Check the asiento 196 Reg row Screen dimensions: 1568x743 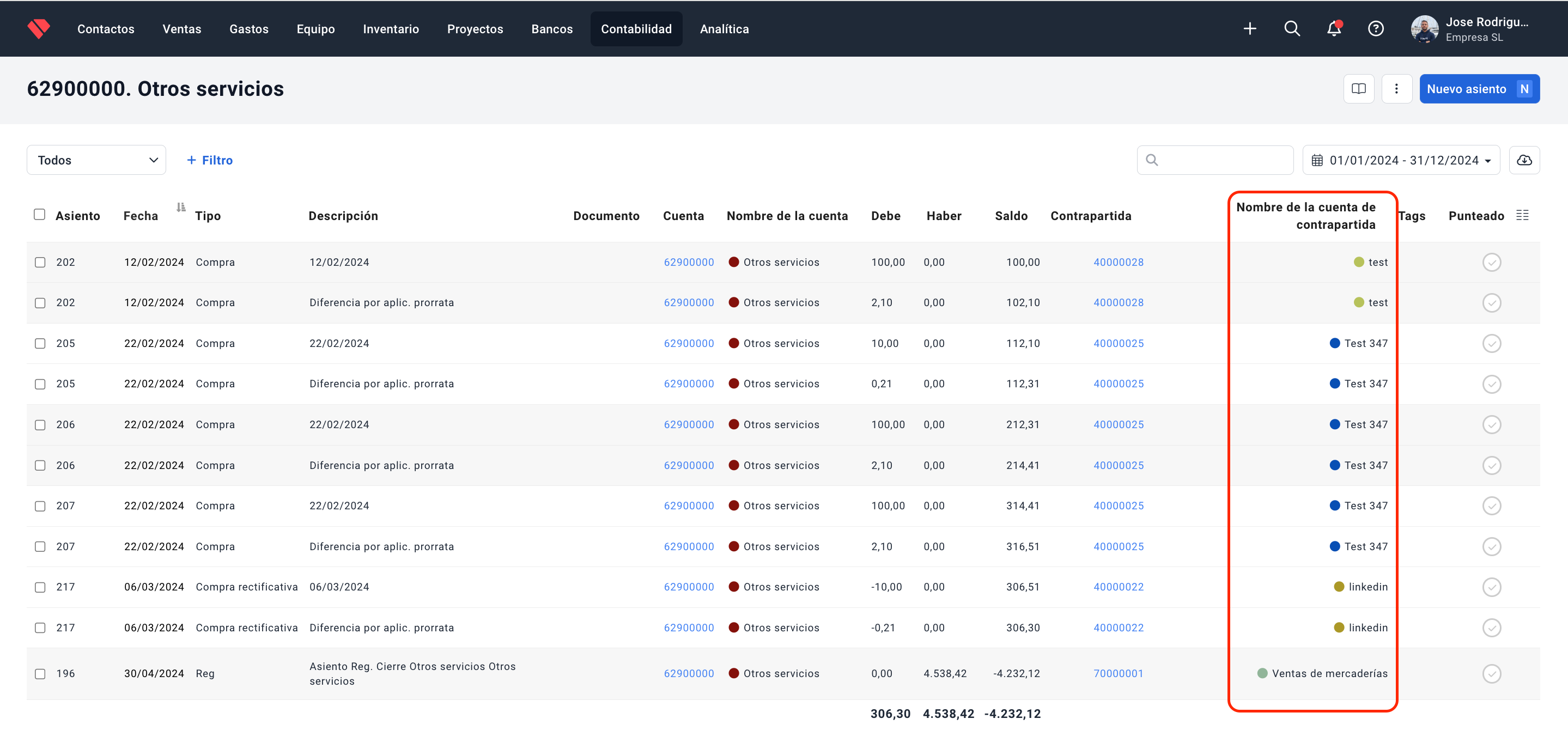pyautogui.click(x=40, y=674)
